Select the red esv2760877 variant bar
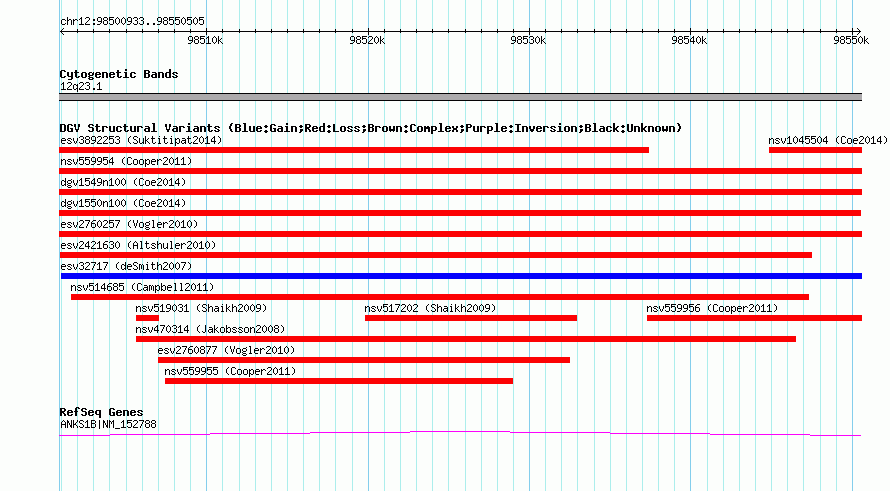The height and width of the screenshot is (491, 890). [364, 360]
